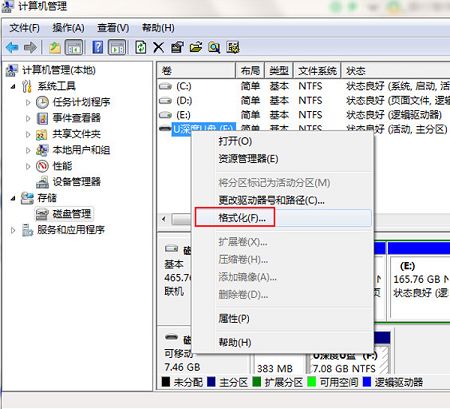The image size is (450, 409).
Task: Click the blue 逻辑驱动器 legend swatch
Action: click(x=367, y=382)
